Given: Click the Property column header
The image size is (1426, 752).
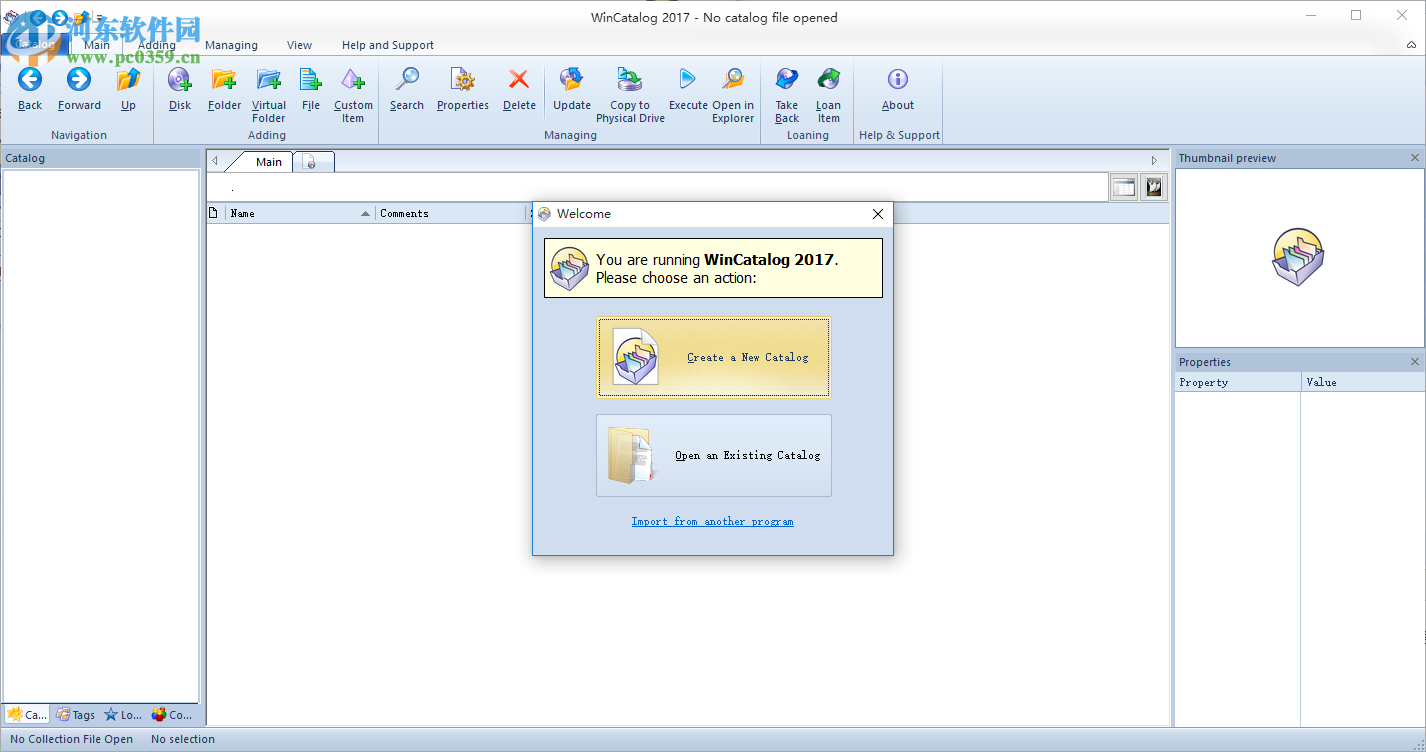Looking at the screenshot, I should tap(1238, 382).
